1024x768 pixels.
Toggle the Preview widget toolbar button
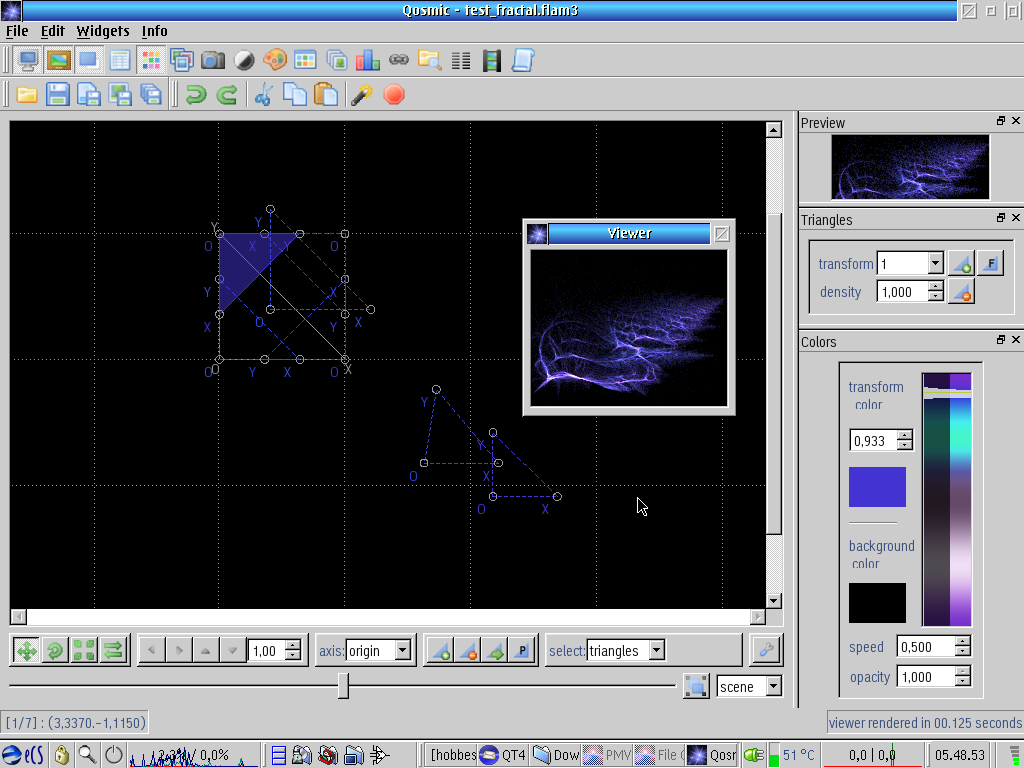coord(58,60)
